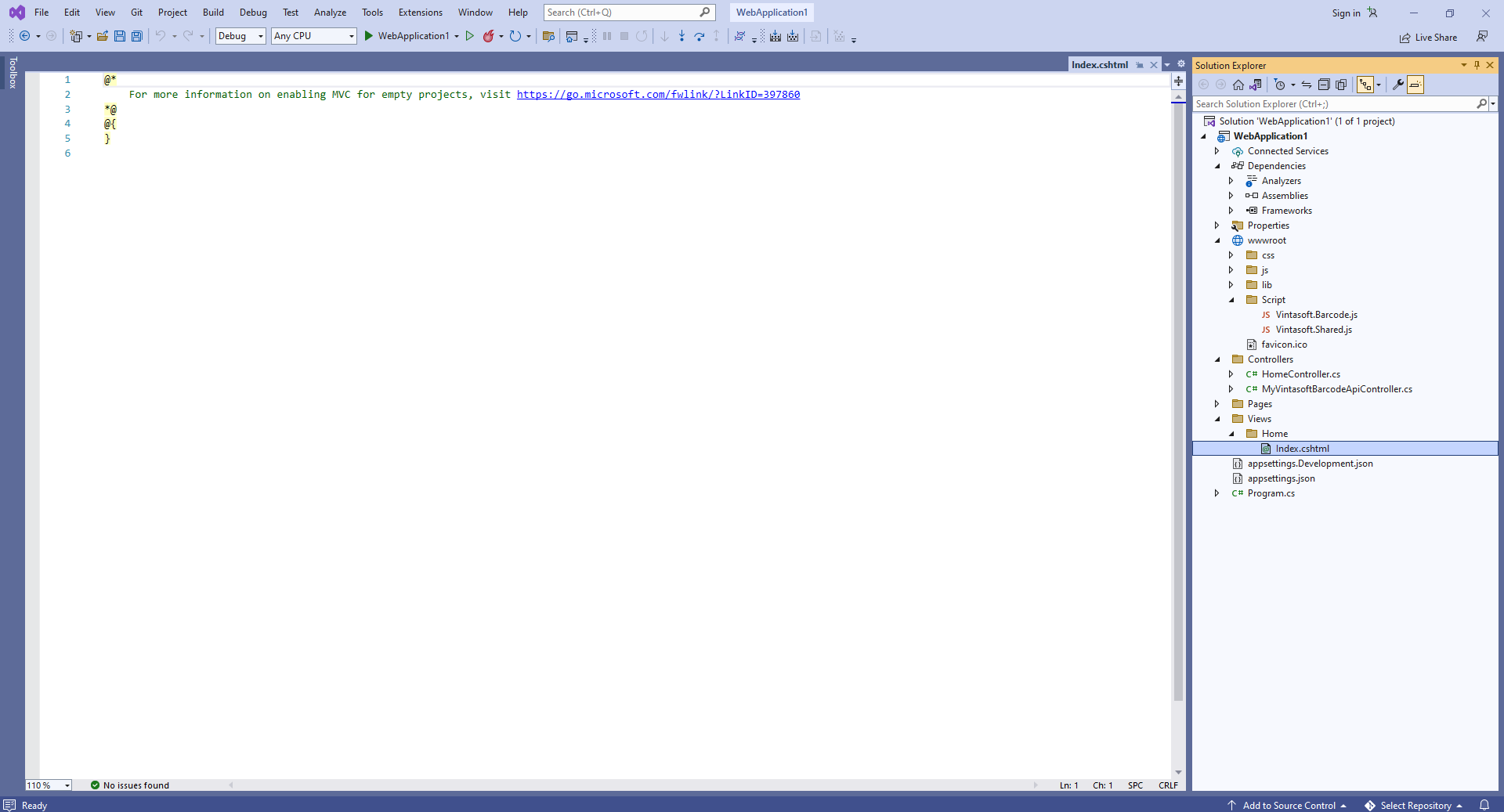The image size is (1504, 812).
Task: Open the Debug configuration dropdown
Action: [240, 36]
